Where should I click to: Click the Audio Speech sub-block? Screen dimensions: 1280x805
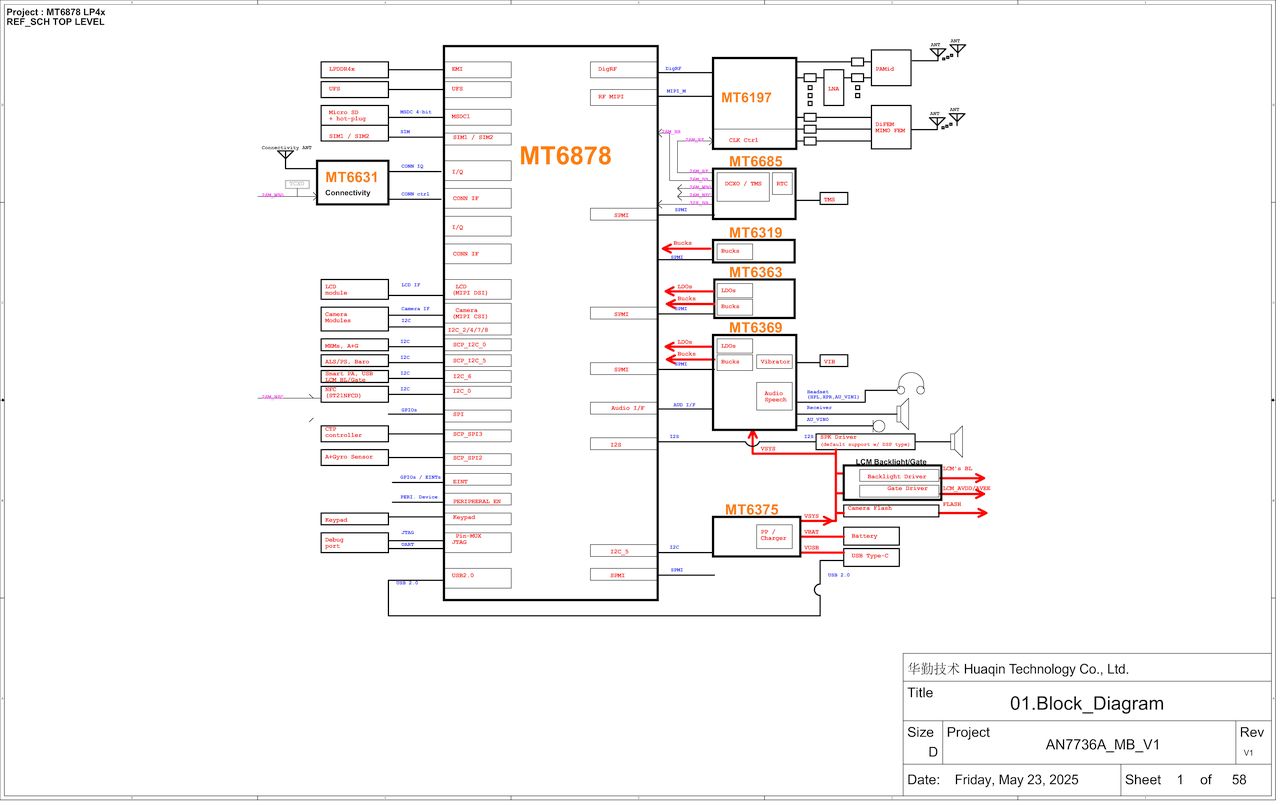pyautogui.click(x=775, y=397)
